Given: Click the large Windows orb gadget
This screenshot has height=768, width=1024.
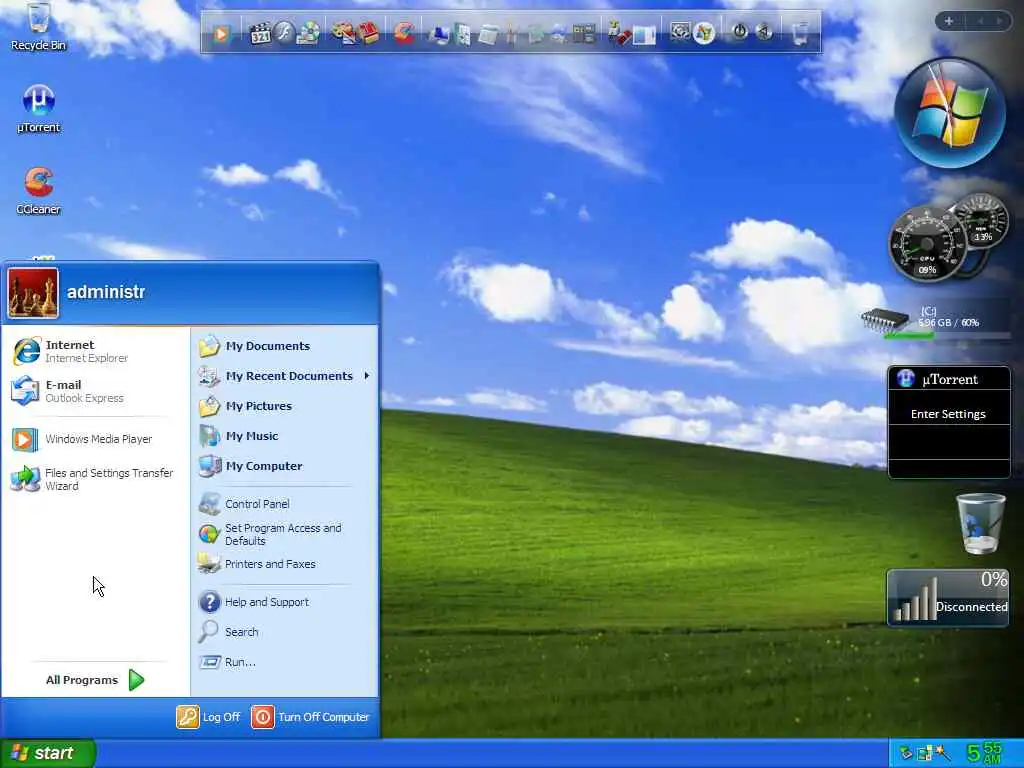Looking at the screenshot, I should (x=950, y=113).
